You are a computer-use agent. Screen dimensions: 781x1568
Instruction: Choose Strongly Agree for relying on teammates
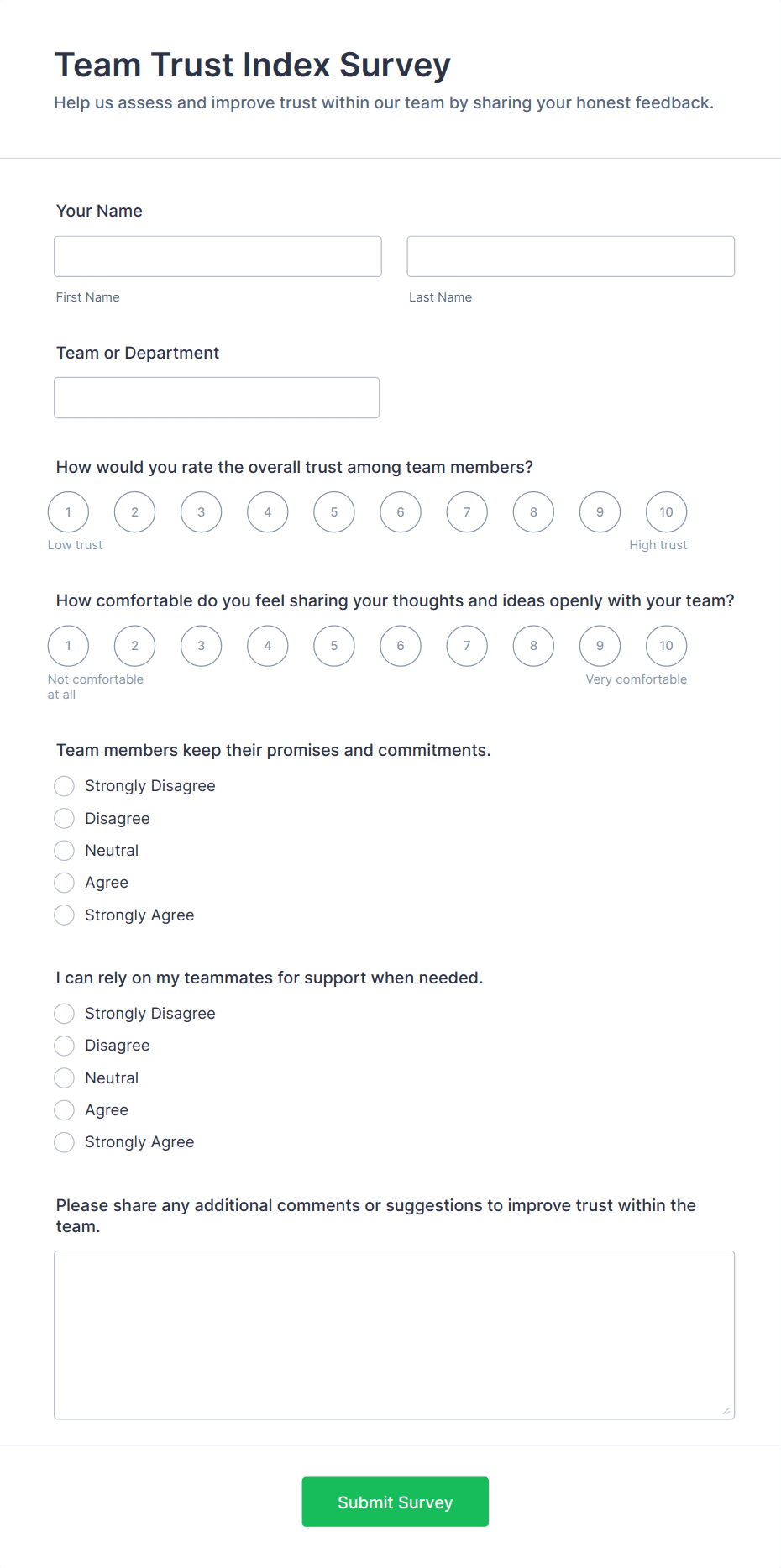(65, 1142)
